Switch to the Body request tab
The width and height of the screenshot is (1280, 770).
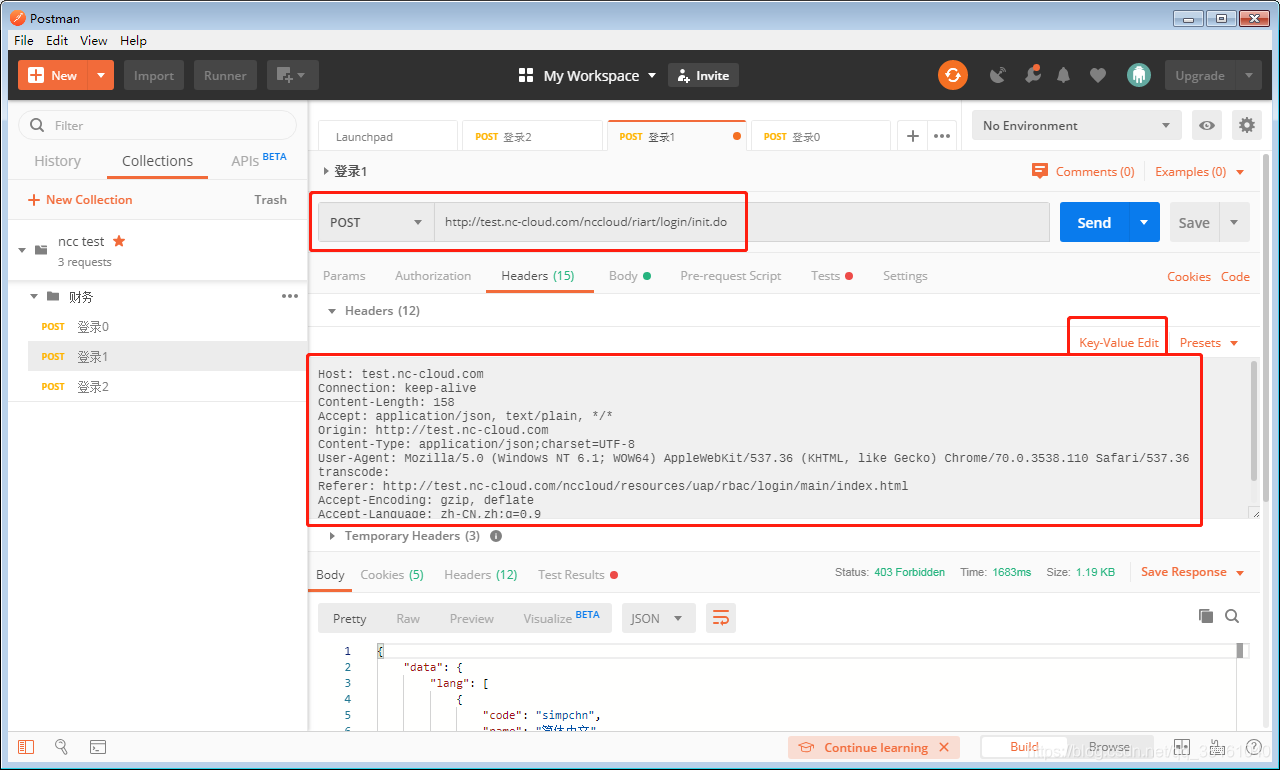(x=629, y=276)
